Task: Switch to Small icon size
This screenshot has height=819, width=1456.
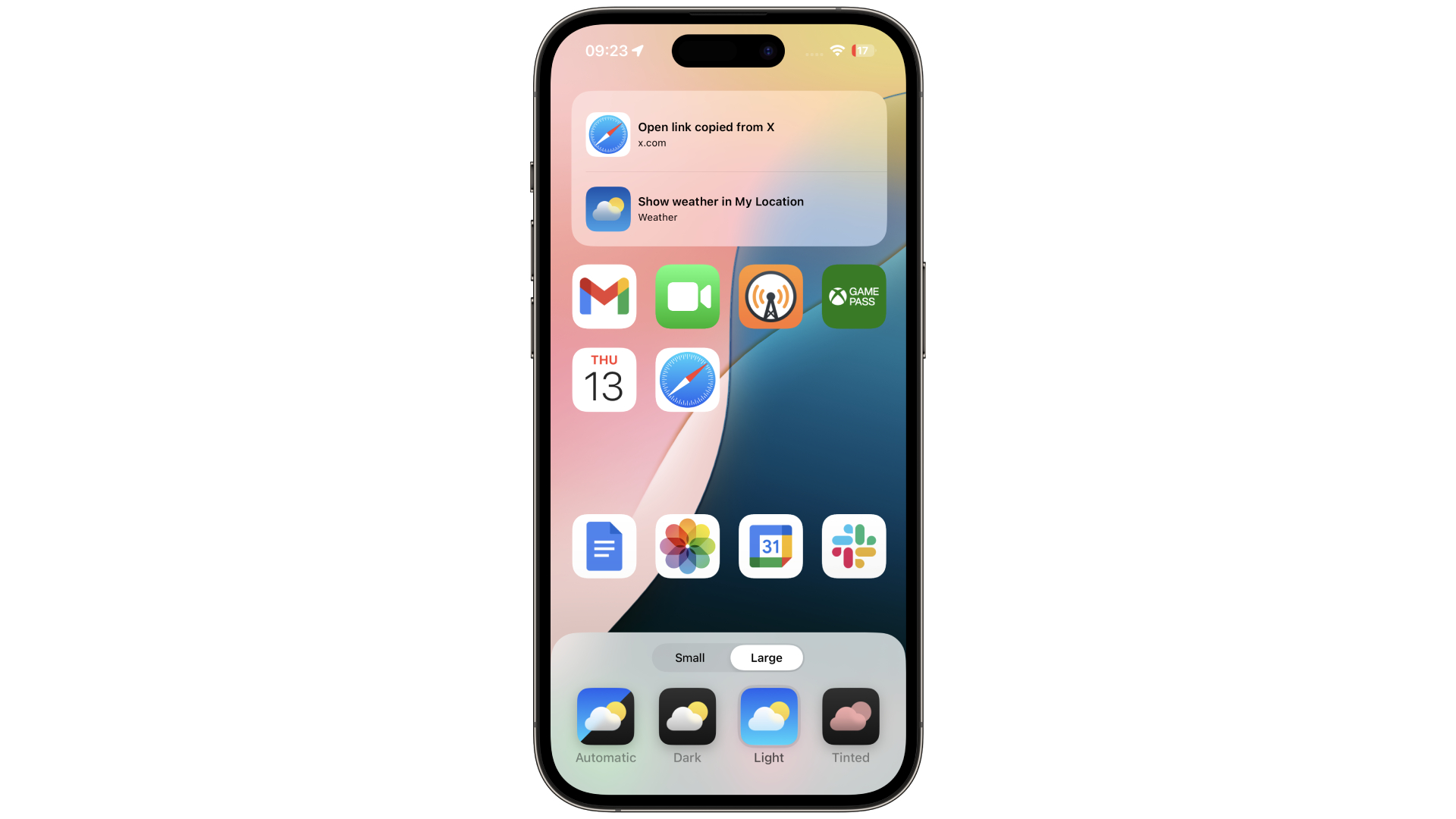Action: (x=690, y=657)
